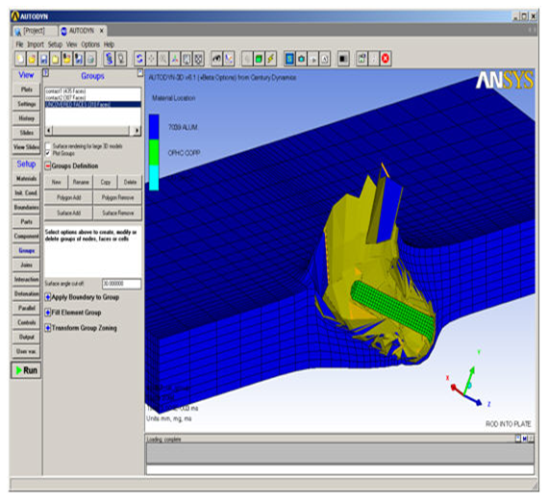Click the New model toolbar icon

pos(20,59)
